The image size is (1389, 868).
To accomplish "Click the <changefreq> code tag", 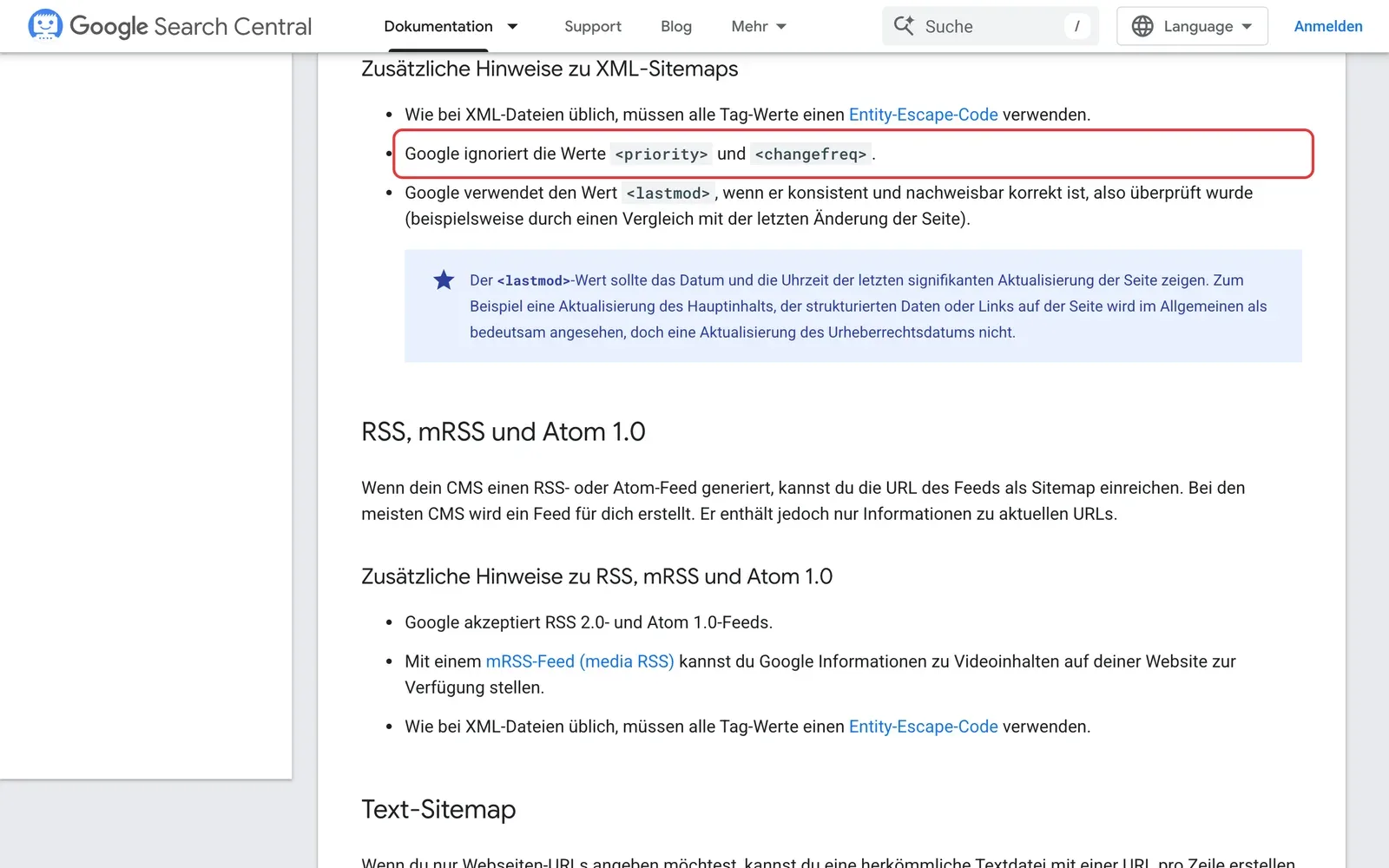I will coord(811,154).
